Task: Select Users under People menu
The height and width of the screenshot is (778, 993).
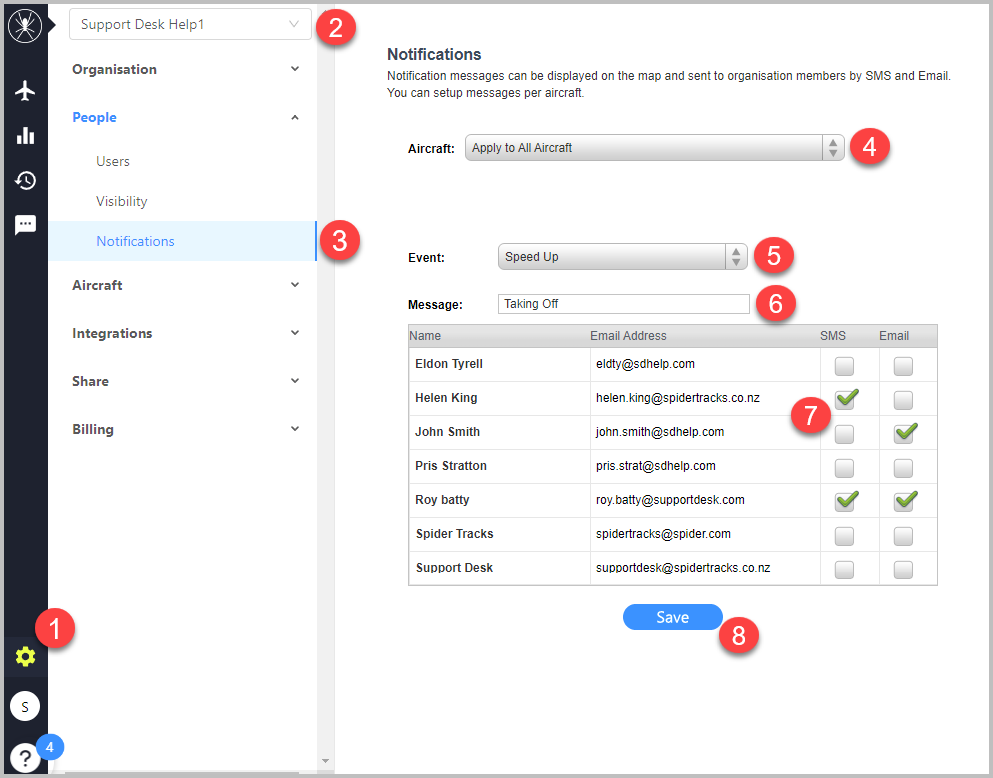Action: (113, 161)
